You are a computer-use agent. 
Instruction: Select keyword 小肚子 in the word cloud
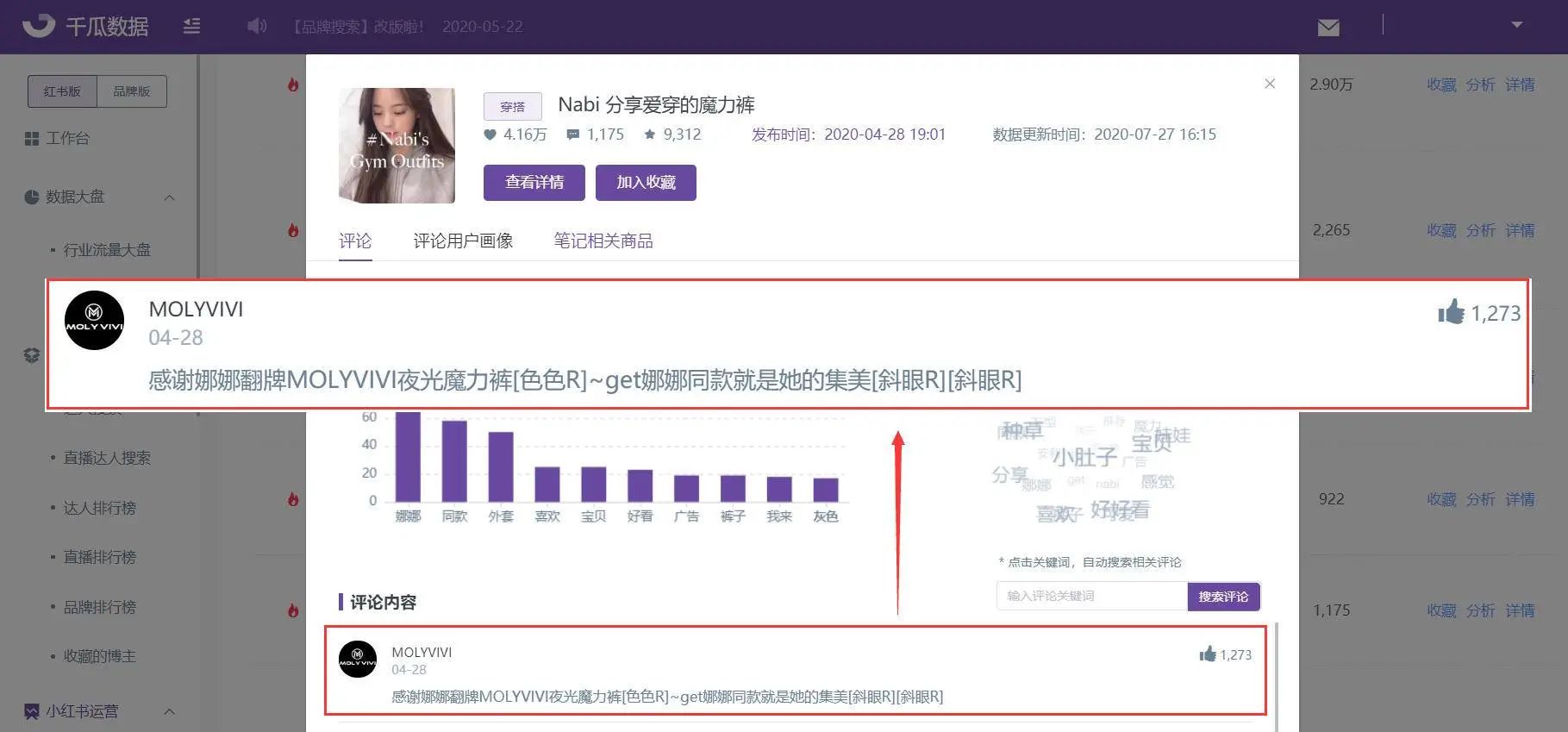pyautogui.click(x=1084, y=457)
